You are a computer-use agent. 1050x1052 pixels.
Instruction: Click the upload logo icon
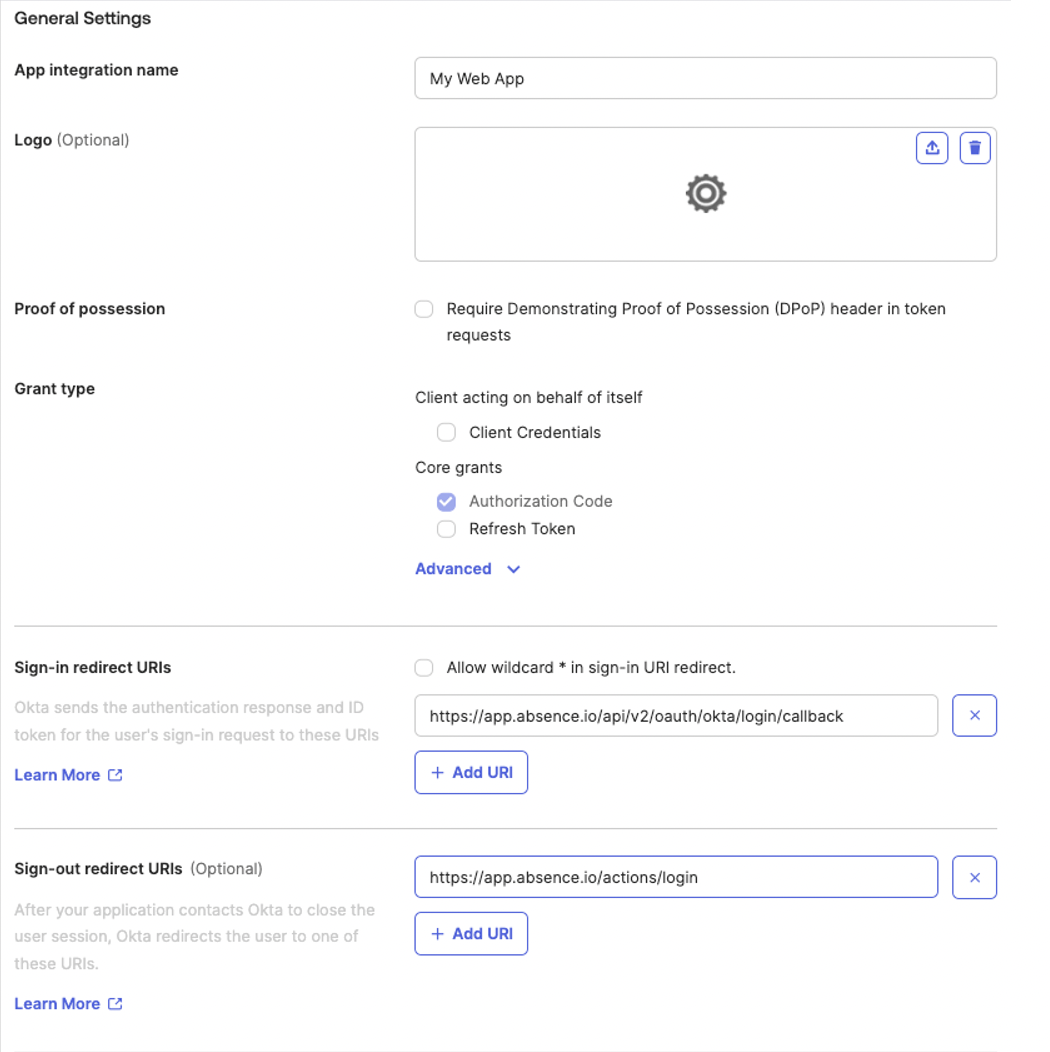click(931, 148)
